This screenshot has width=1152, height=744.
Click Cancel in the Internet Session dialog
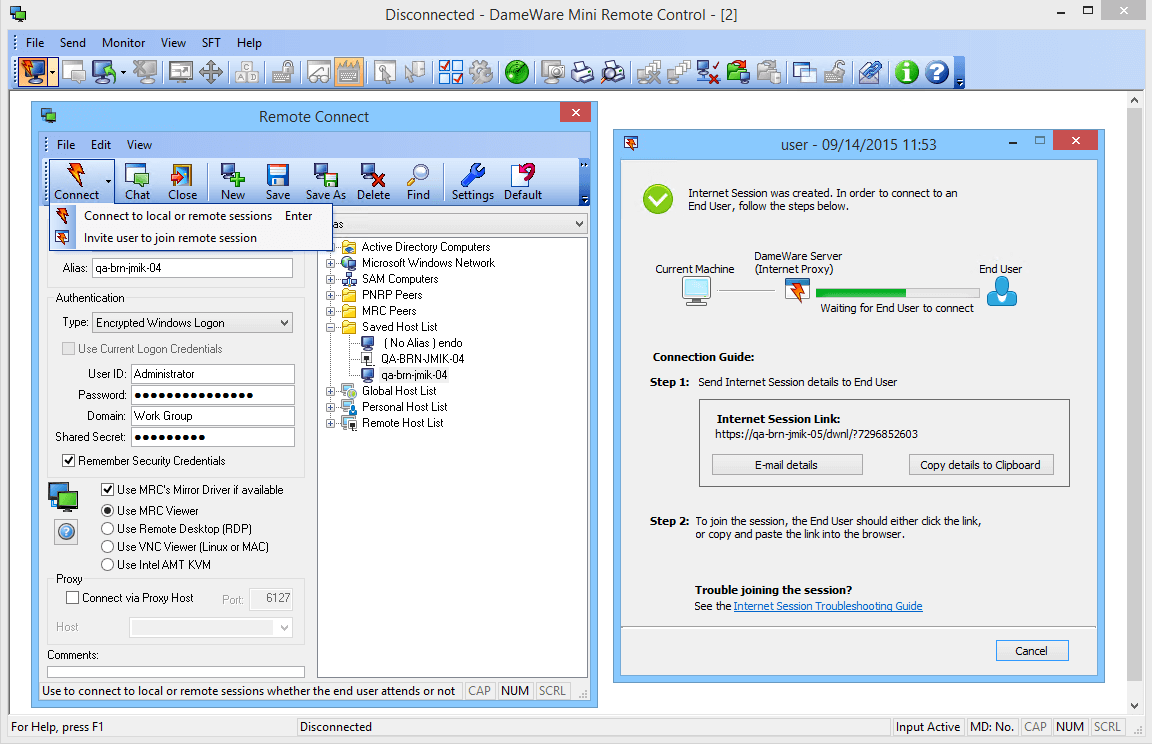(x=1032, y=651)
